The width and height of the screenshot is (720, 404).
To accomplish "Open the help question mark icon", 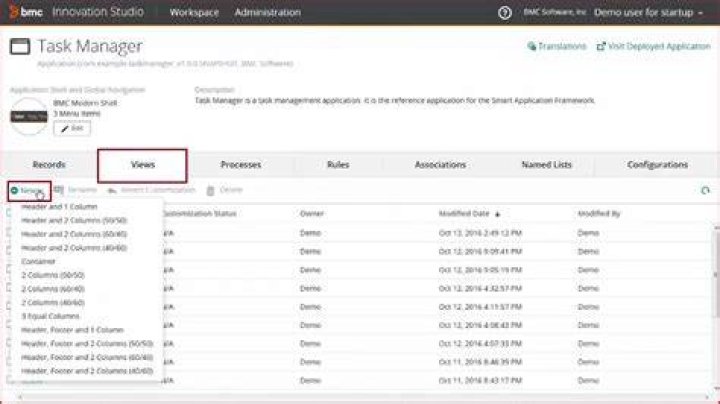I will tap(505, 12).
